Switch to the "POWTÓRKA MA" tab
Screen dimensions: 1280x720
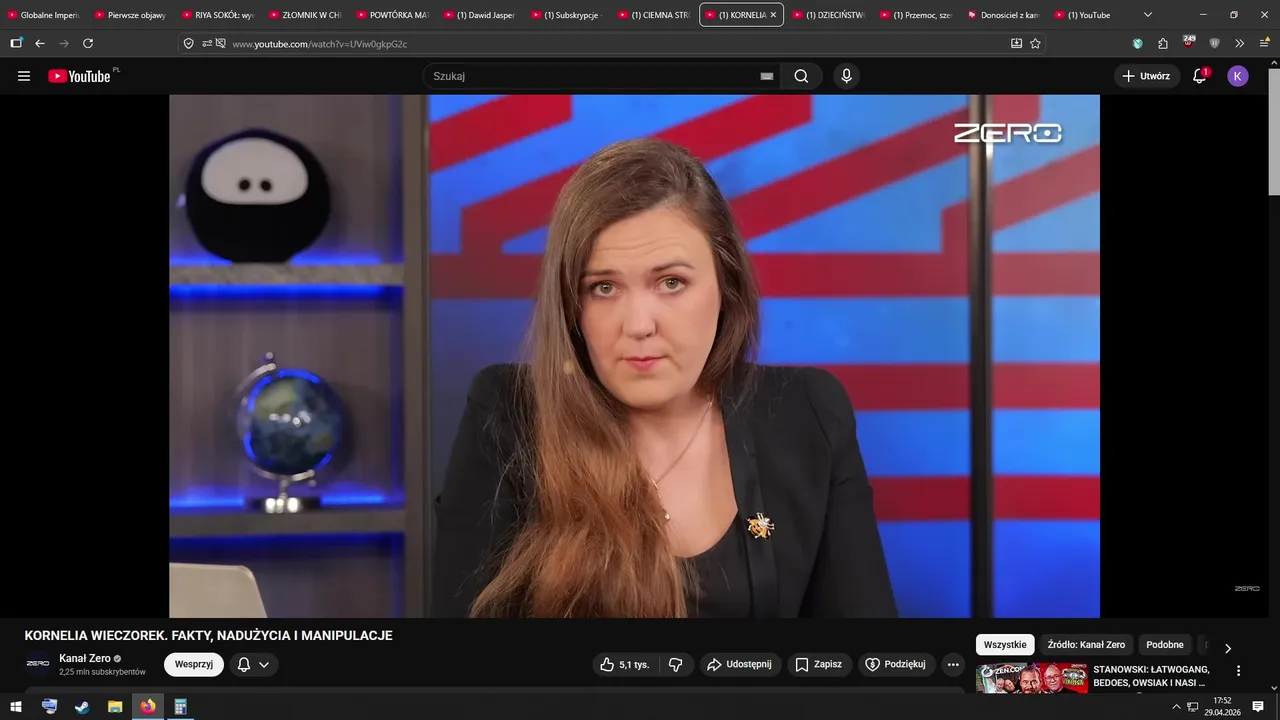[x=392, y=15]
